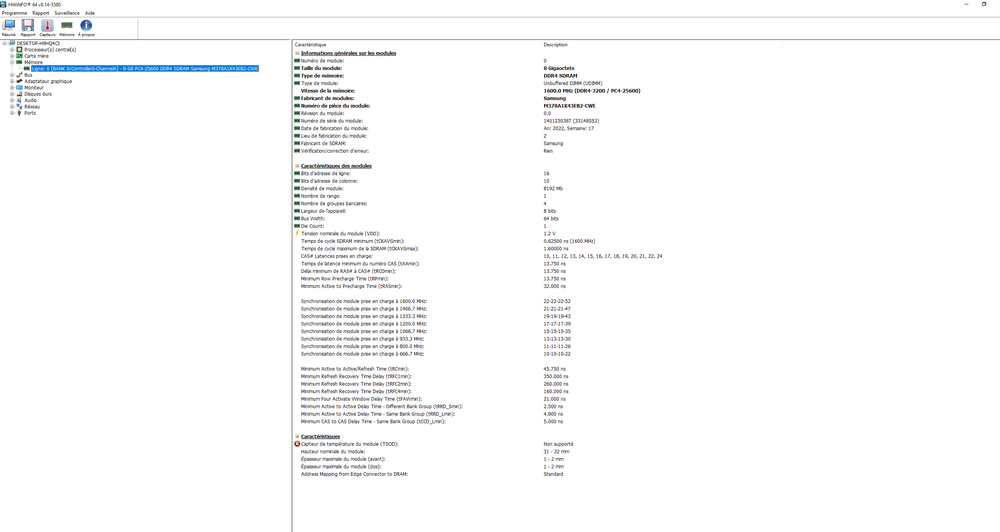Image resolution: width=1000 pixels, height=532 pixels.
Task: Open the Aide menu
Action: coord(90,13)
